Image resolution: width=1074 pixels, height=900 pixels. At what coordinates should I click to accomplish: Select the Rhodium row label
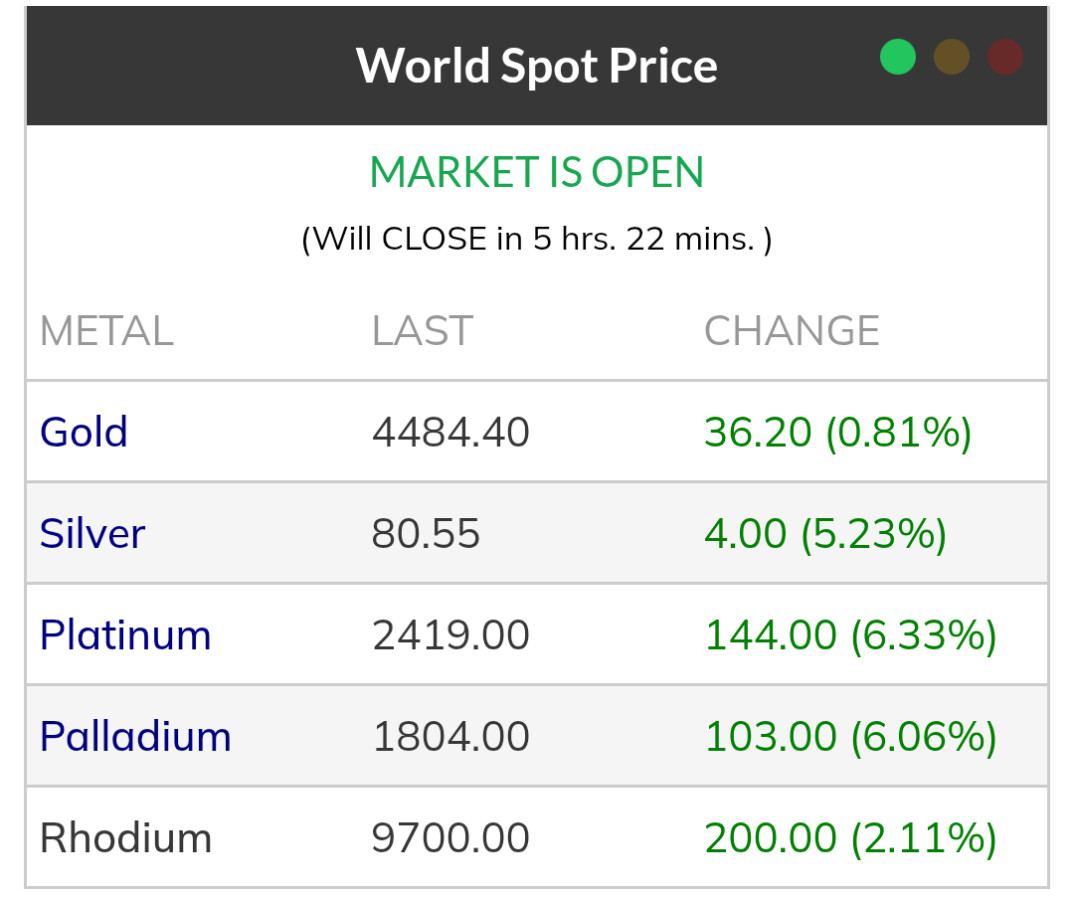(125, 838)
